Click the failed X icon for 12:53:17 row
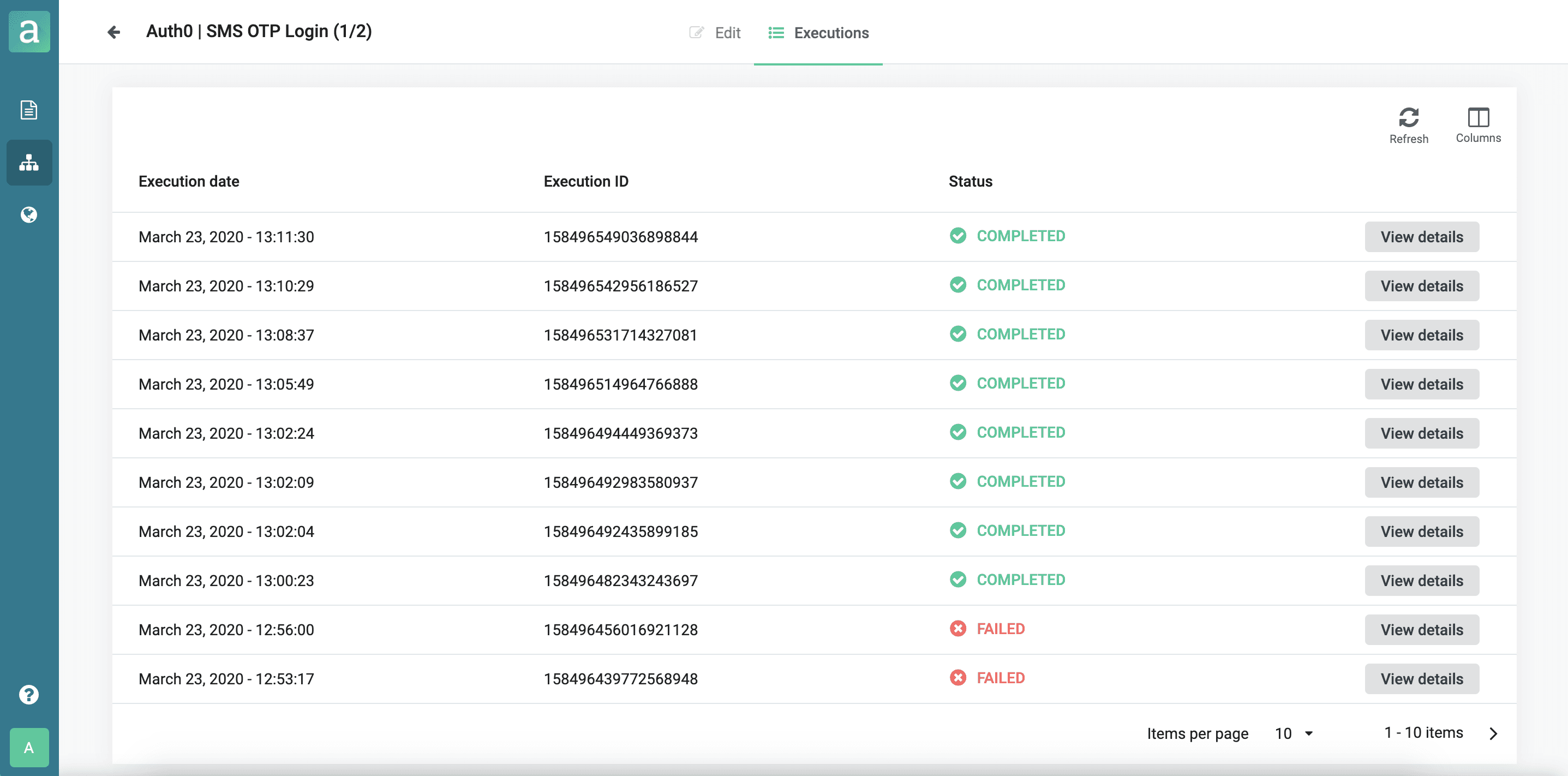 click(957, 678)
